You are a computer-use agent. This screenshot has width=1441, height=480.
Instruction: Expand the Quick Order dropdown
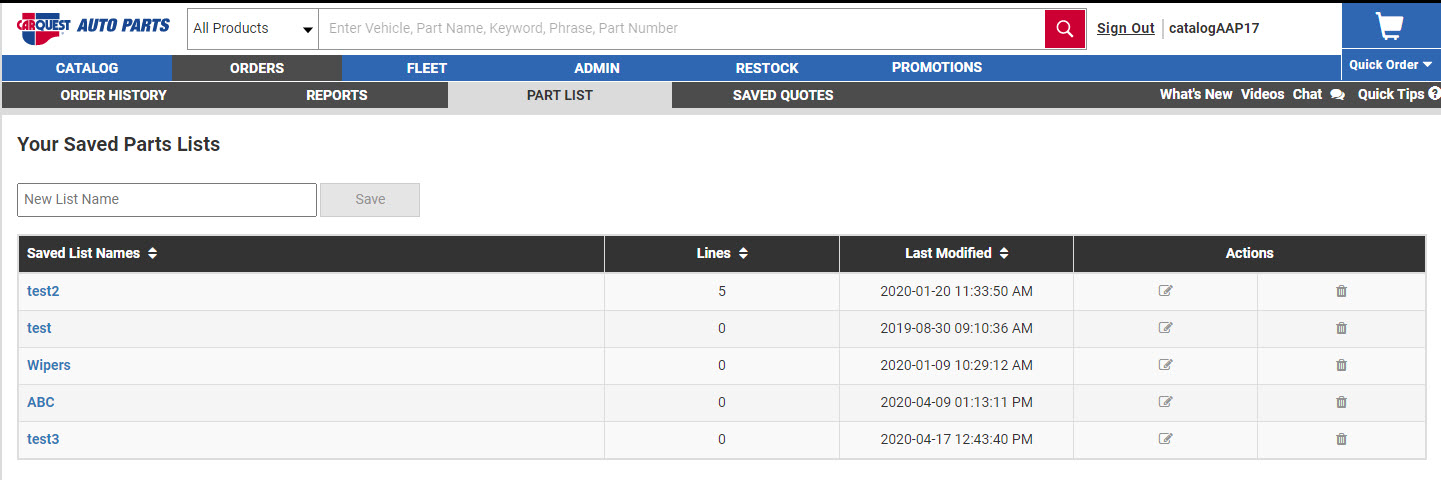click(x=1390, y=65)
